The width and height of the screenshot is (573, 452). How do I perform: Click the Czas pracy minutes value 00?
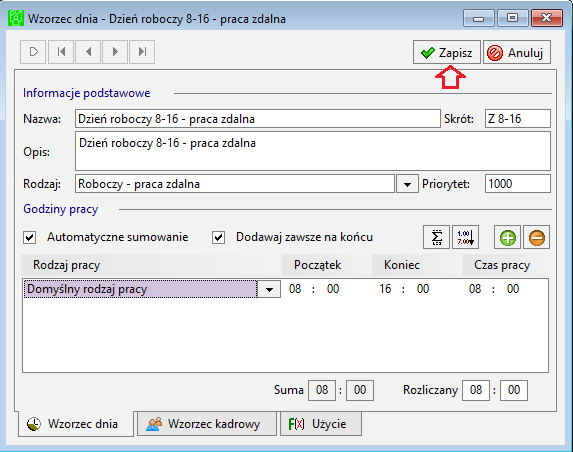[x=513, y=289]
